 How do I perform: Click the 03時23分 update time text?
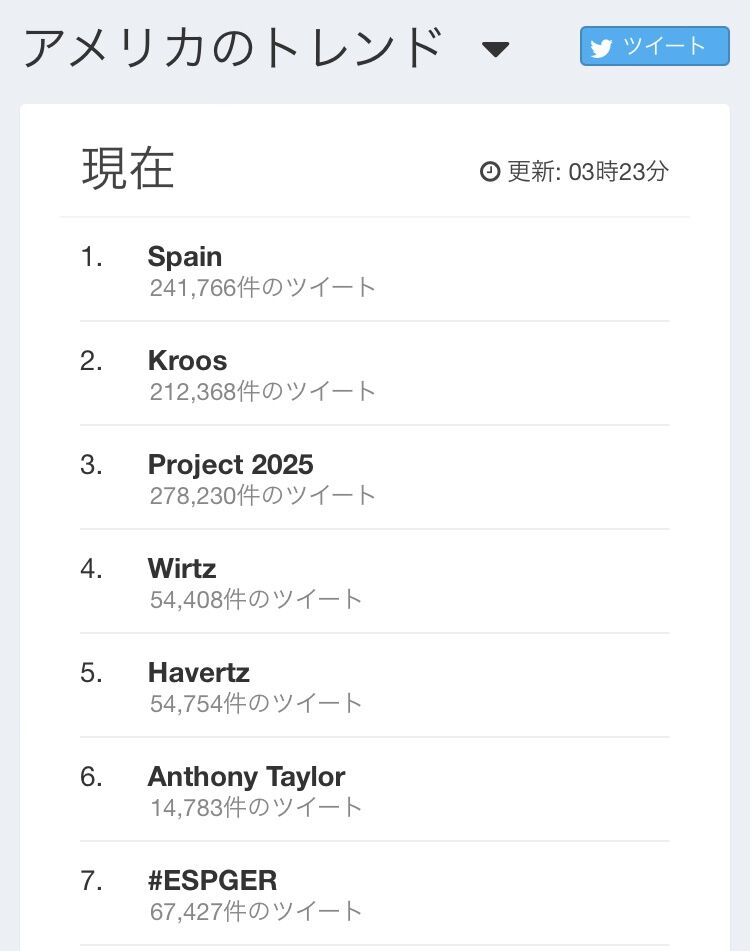pyautogui.click(x=618, y=172)
